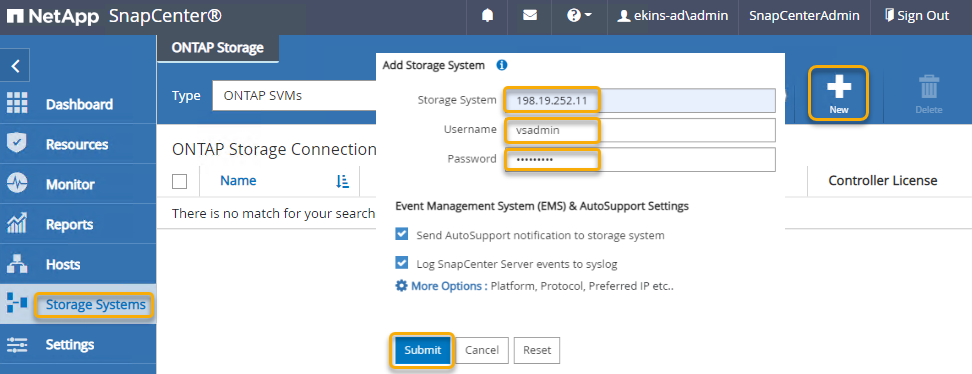
Task: Collapse the sidebar with the back chevron
Action: pyautogui.click(x=15, y=66)
